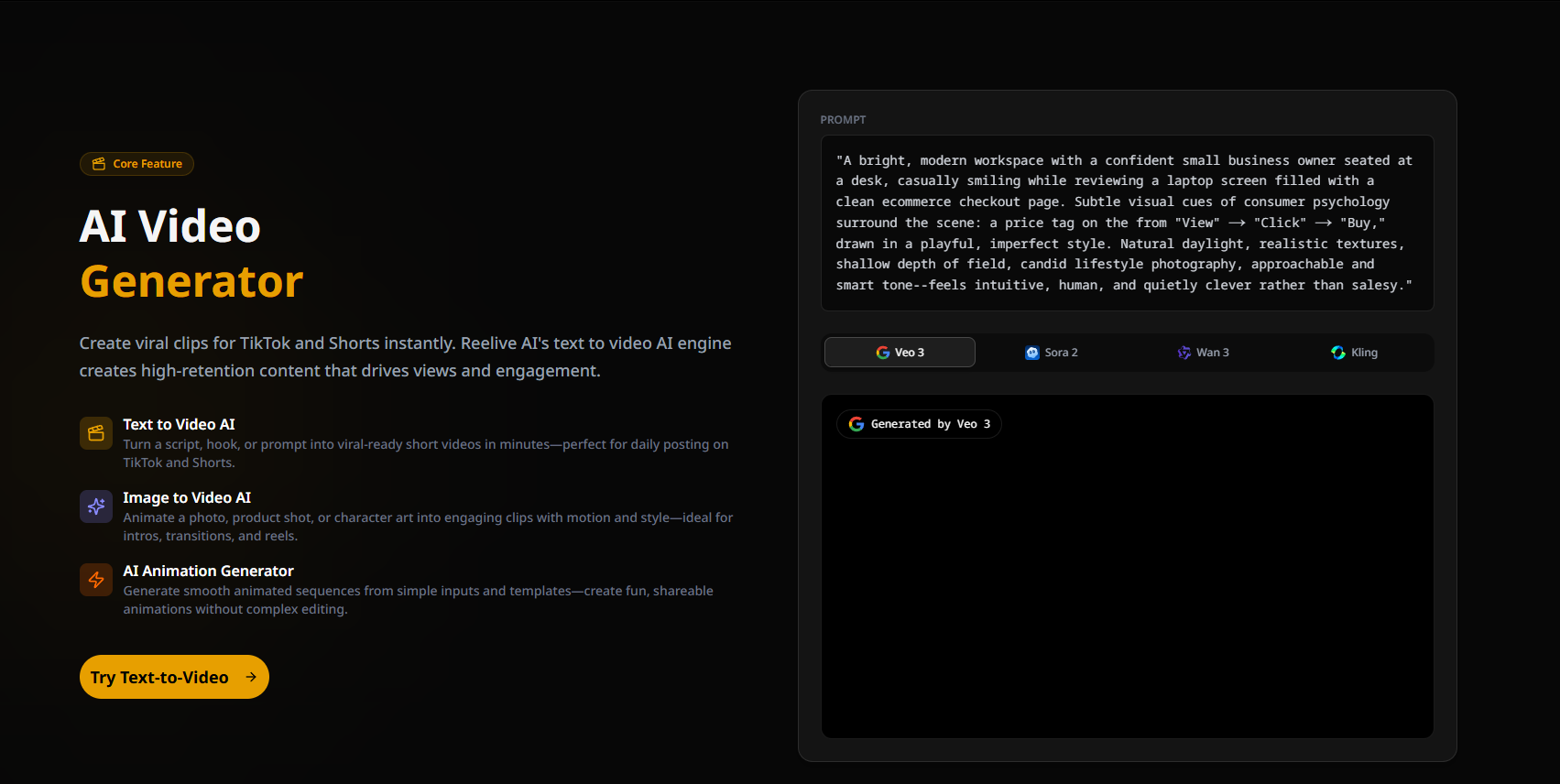The image size is (1560, 784).
Task: Open the AI Animation Generator heading
Action: pos(208,571)
